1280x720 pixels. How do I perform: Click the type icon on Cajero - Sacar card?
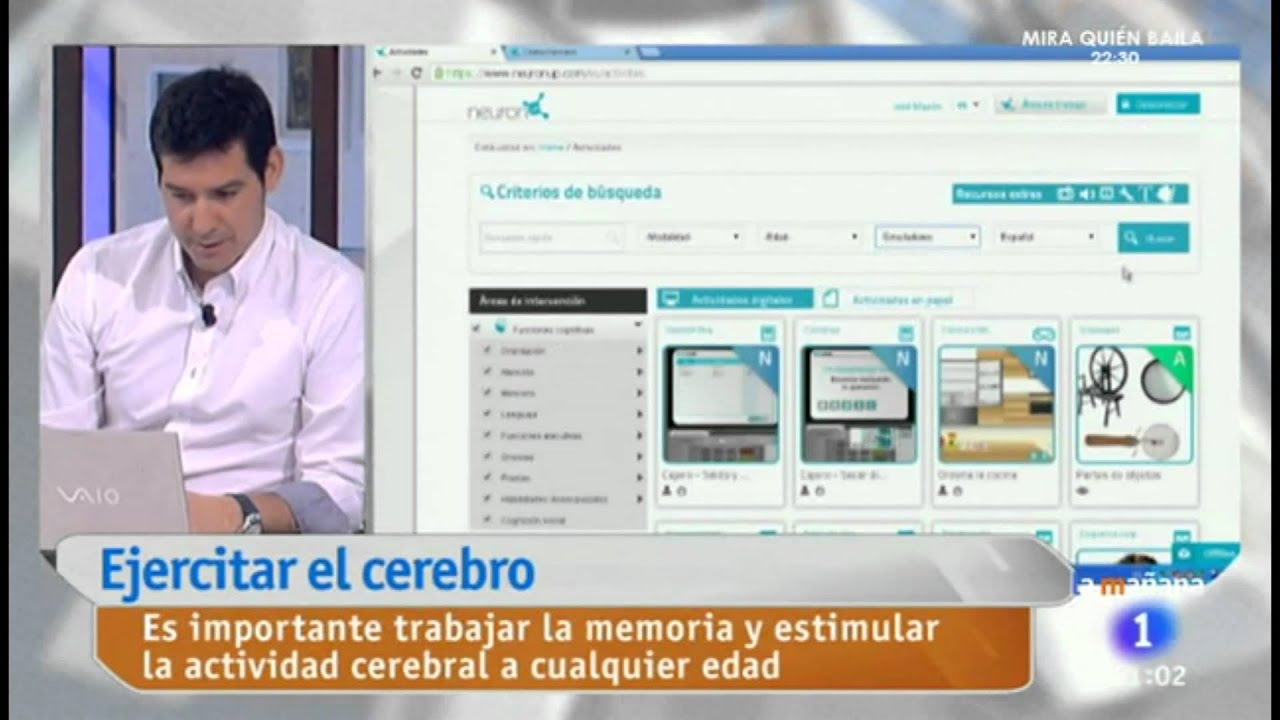pyautogui.click(x=906, y=333)
